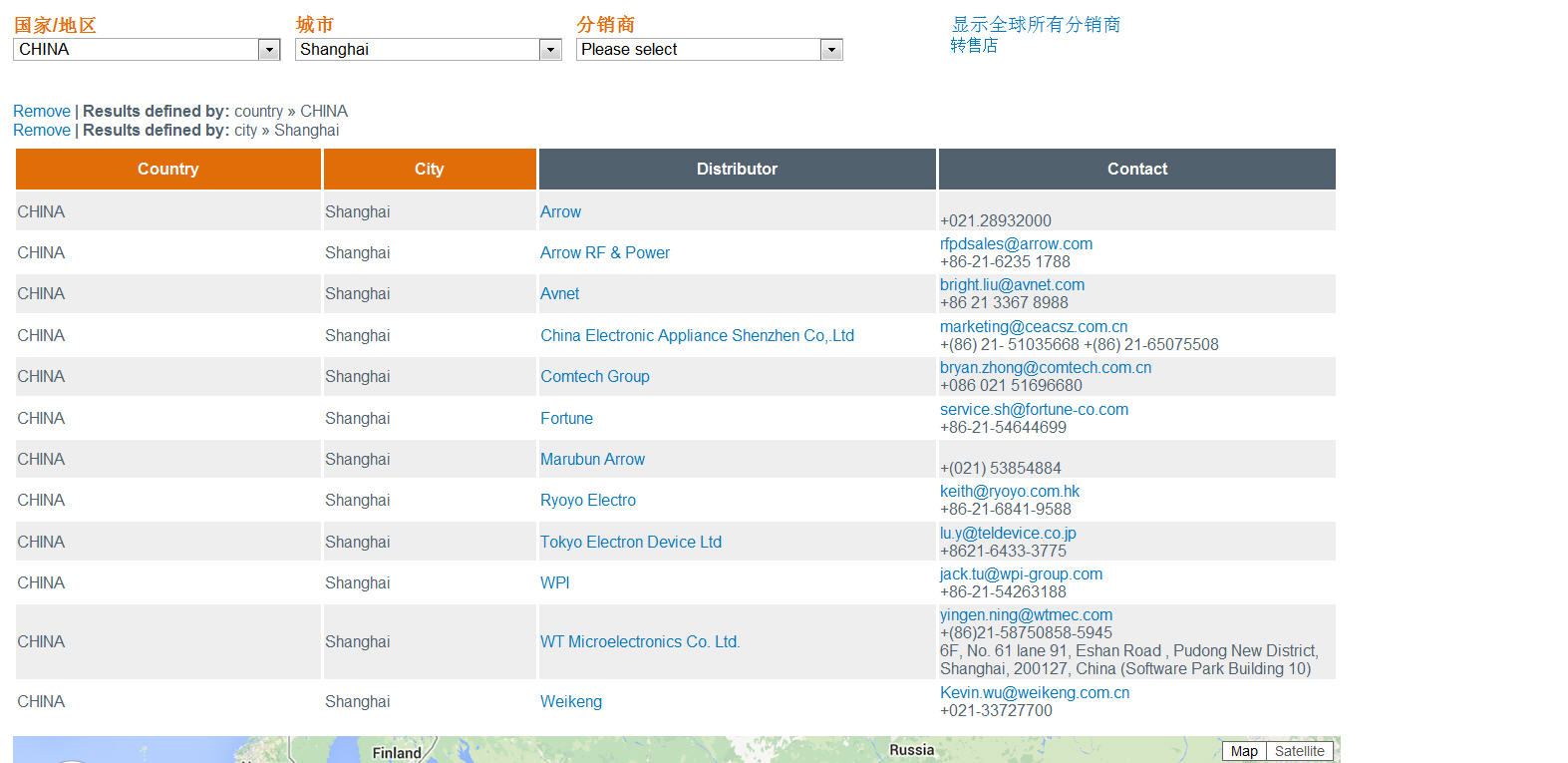Click phone number +86-21-54644699
Screen dimensions: 1568x763
click(x=1003, y=427)
